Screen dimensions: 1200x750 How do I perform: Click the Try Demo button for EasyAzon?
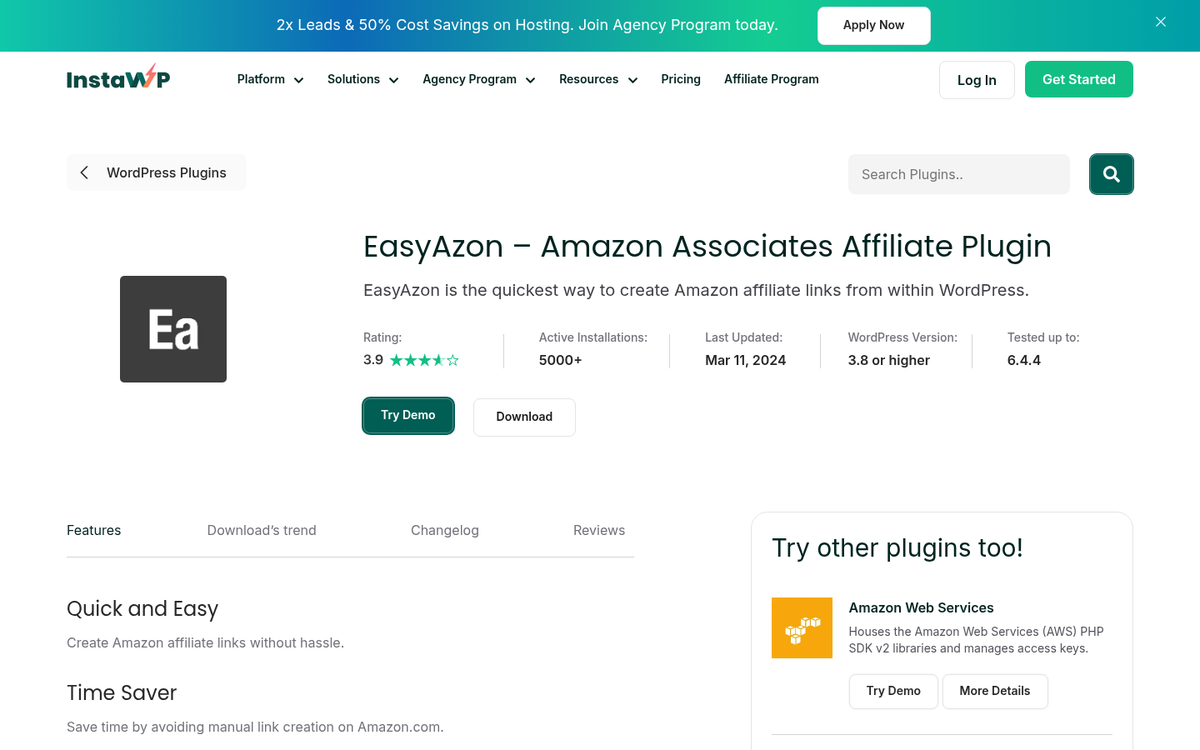(x=408, y=417)
